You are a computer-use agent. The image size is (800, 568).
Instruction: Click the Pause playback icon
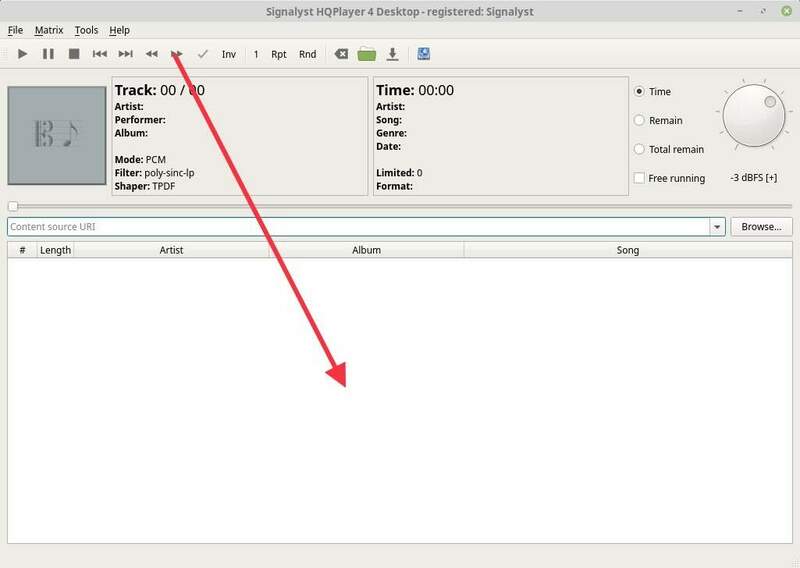coord(48,54)
